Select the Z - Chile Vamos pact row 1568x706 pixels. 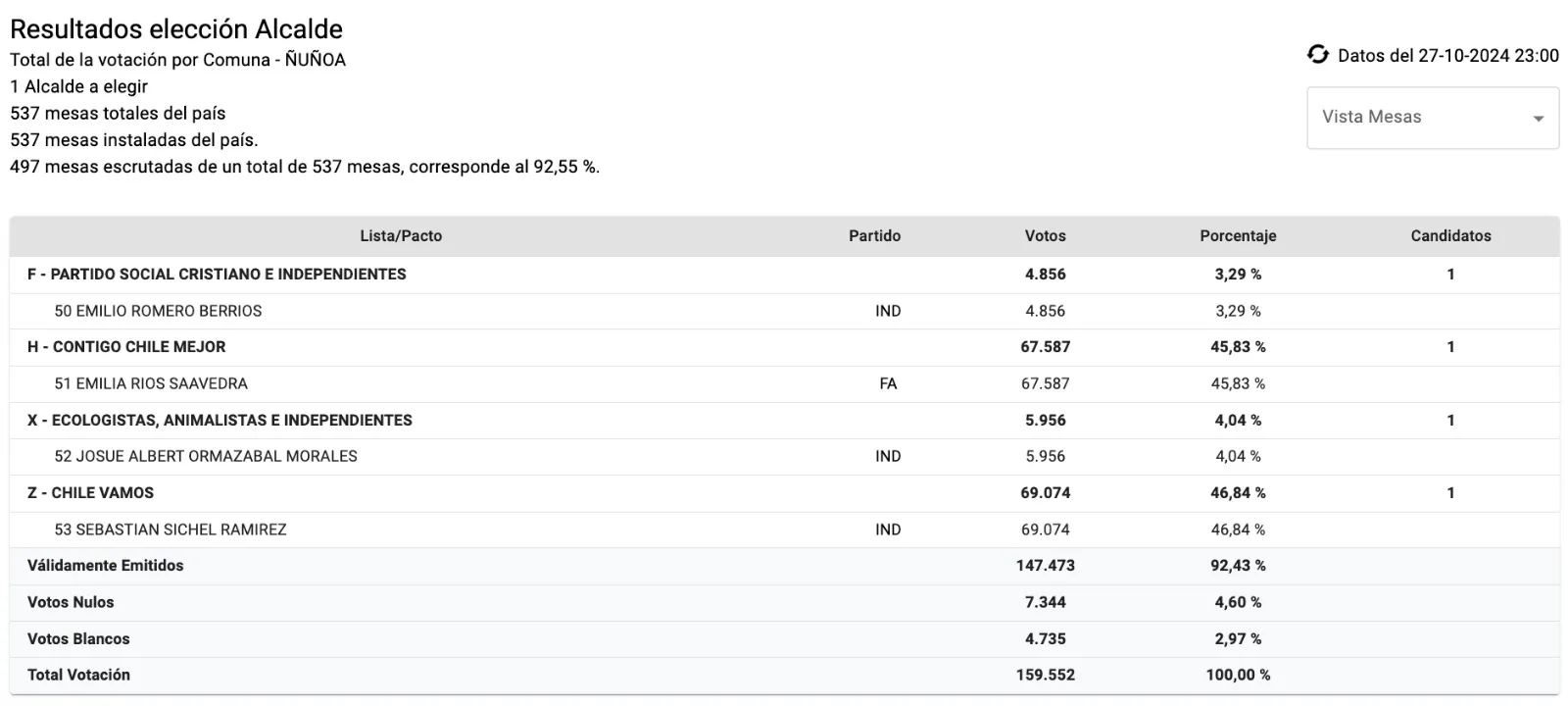point(90,493)
